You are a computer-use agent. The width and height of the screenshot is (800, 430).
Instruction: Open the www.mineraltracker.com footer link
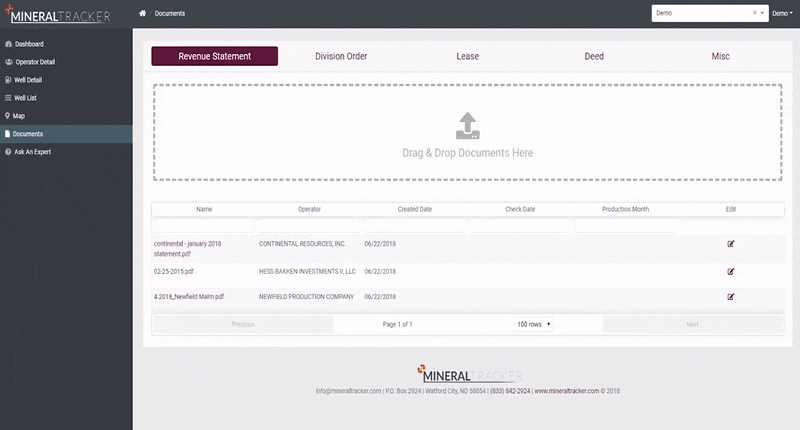tap(567, 391)
